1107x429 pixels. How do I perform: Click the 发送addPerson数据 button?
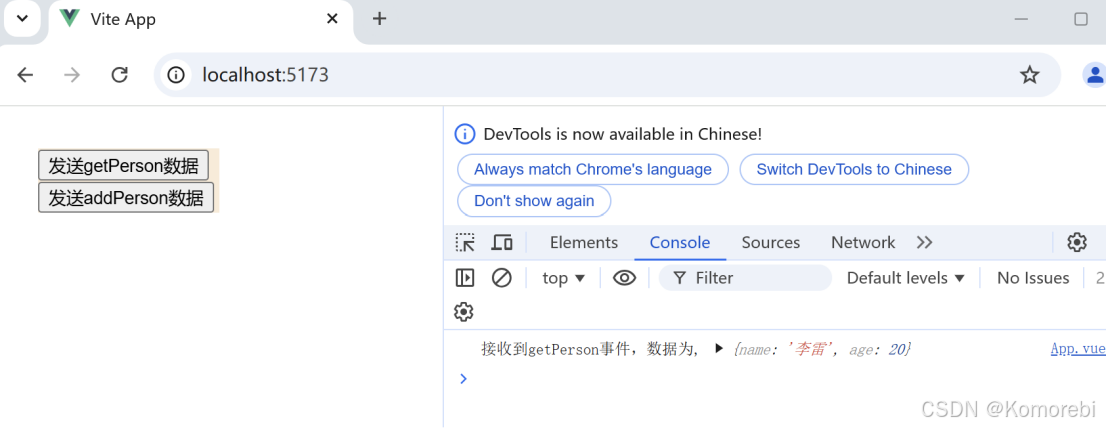(126, 198)
